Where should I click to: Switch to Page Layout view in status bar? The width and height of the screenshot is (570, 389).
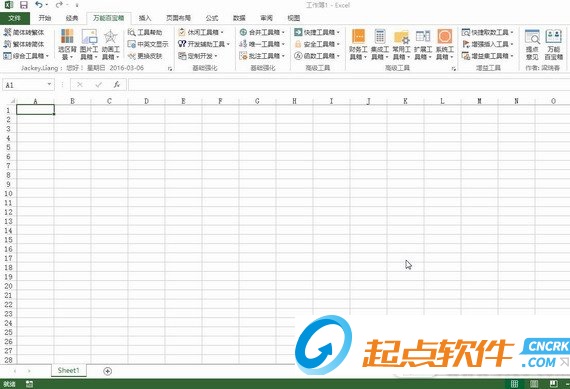point(534,384)
